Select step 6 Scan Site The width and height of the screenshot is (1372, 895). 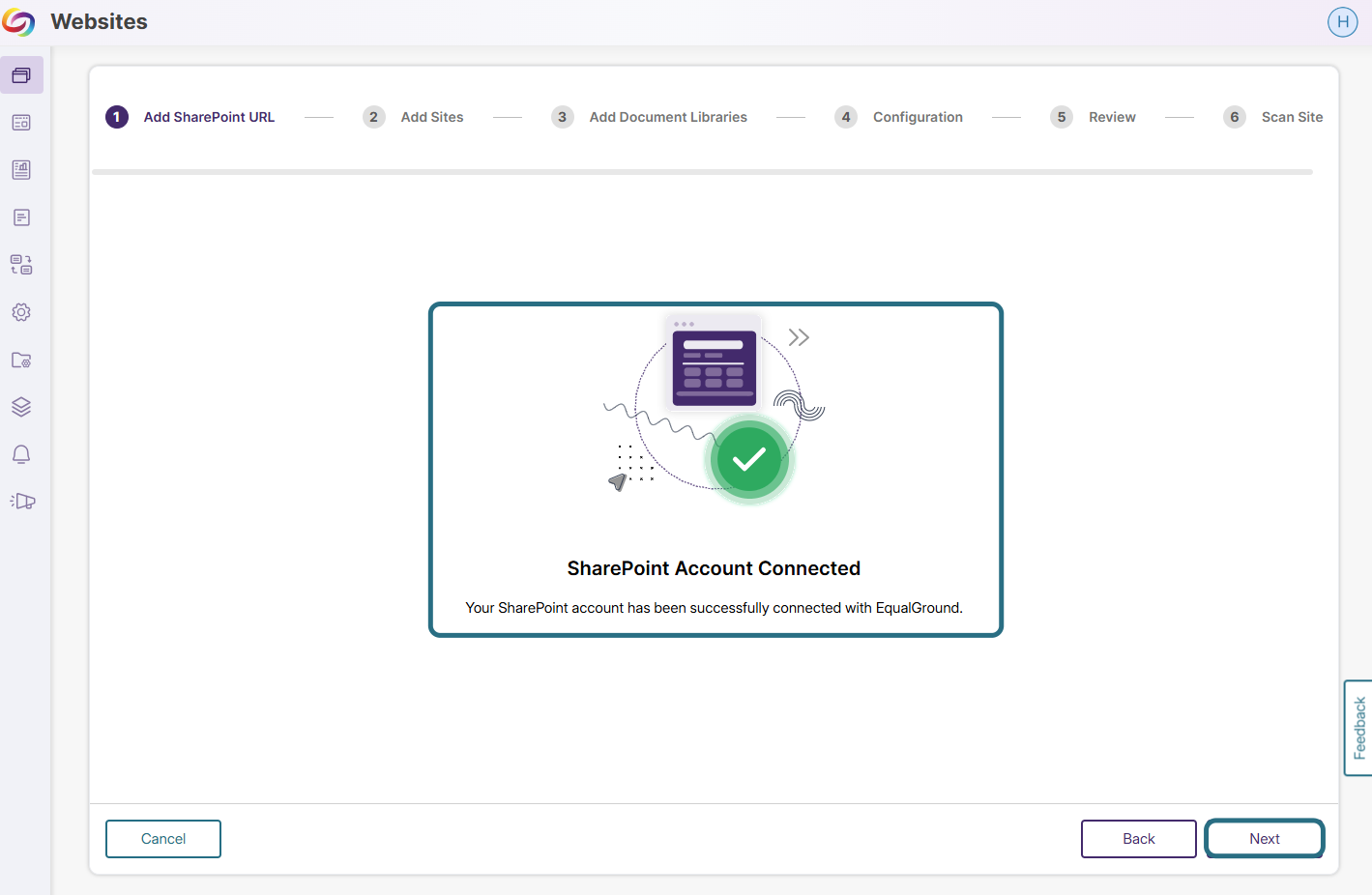click(1272, 117)
